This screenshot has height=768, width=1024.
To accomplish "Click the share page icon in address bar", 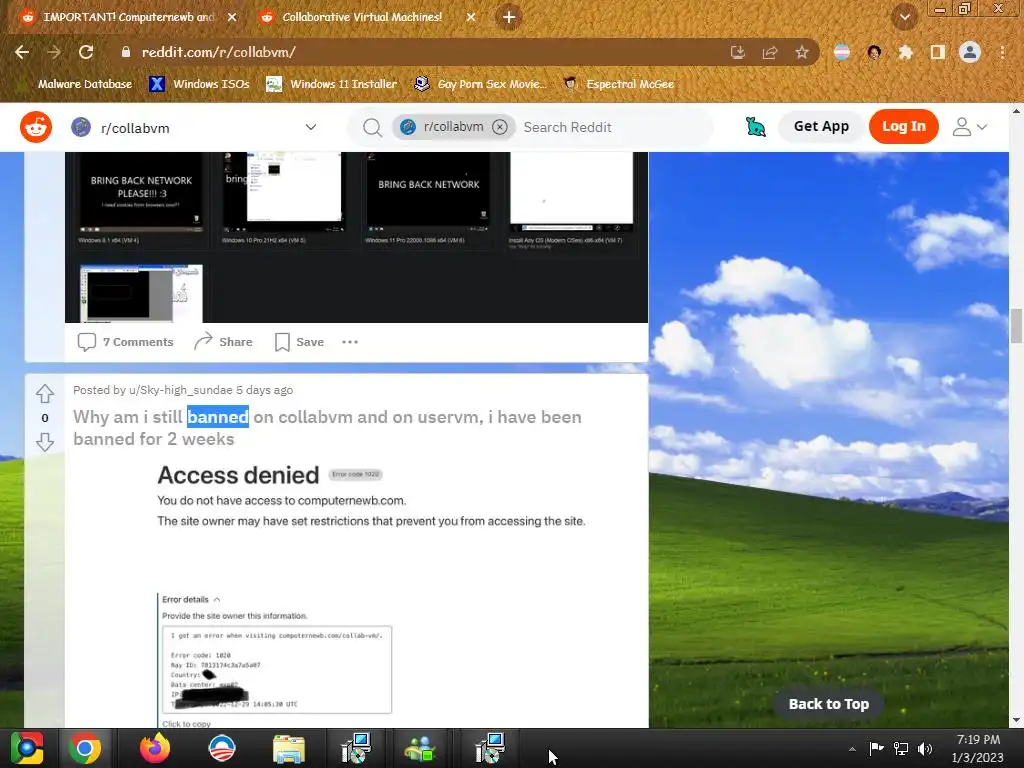I will click(x=770, y=52).
